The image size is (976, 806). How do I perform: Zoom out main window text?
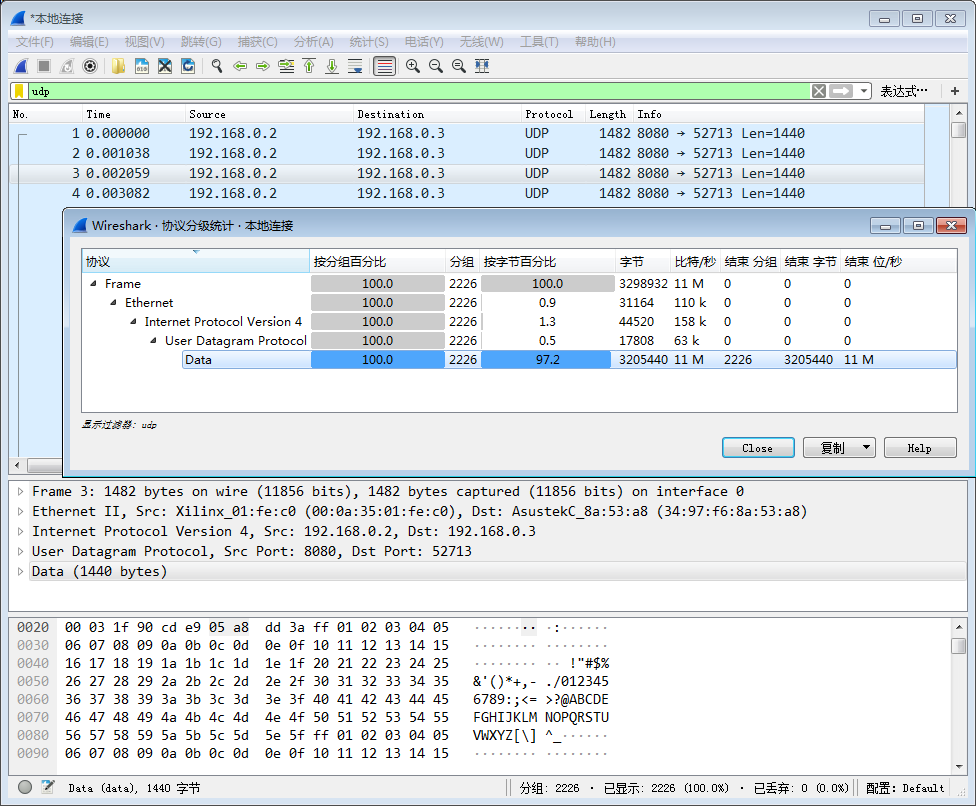436,66
